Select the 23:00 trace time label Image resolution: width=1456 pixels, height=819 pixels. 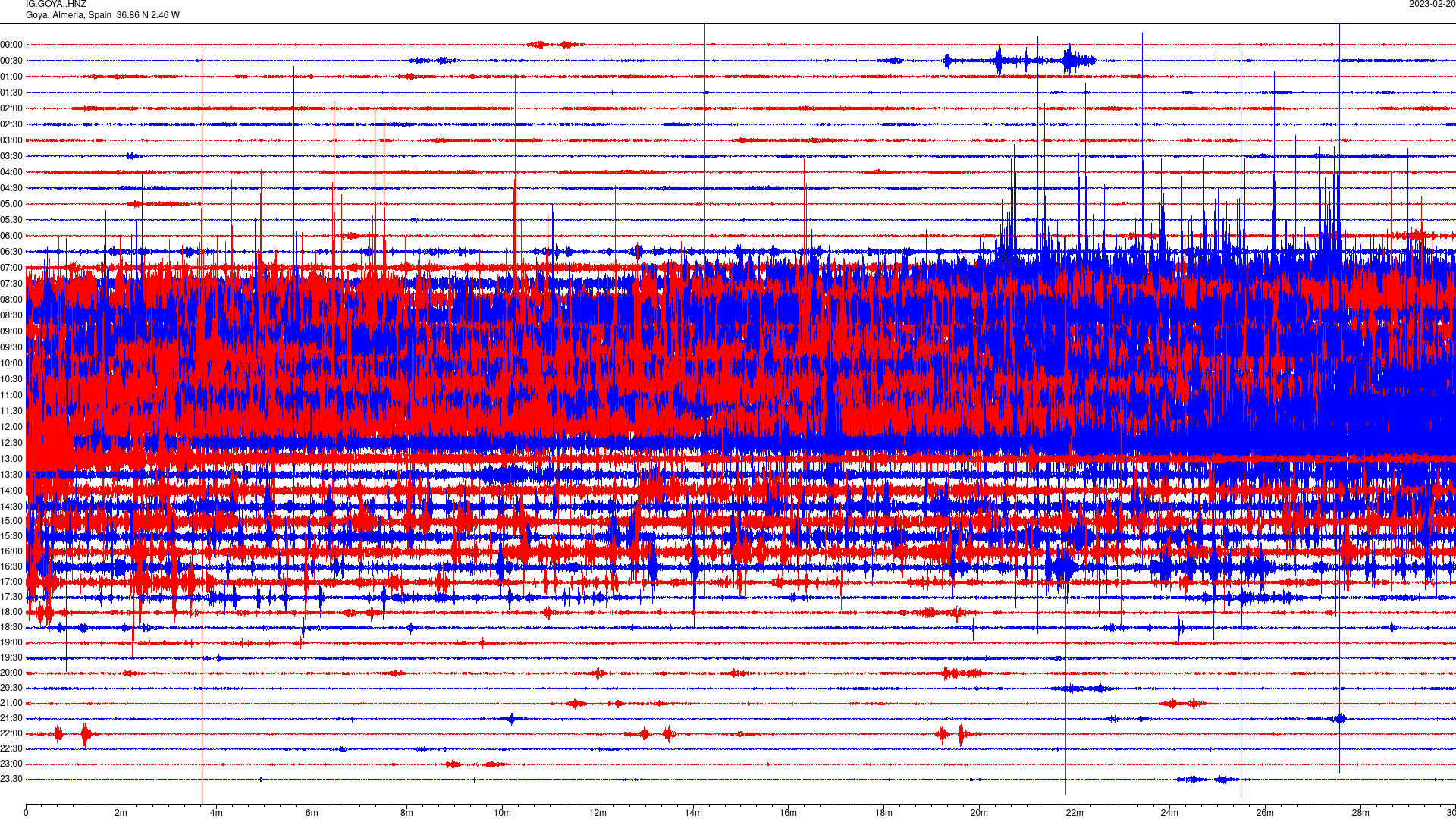point(11,764)
